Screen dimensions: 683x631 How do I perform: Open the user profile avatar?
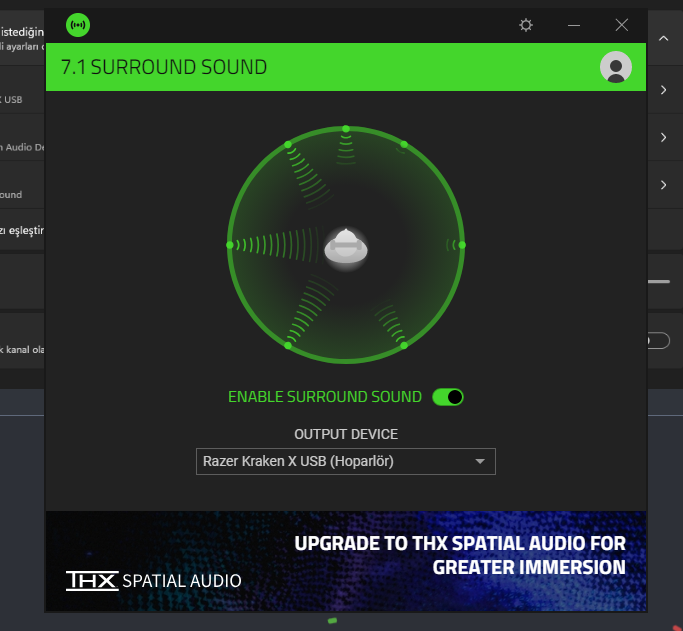pos(615,67)
